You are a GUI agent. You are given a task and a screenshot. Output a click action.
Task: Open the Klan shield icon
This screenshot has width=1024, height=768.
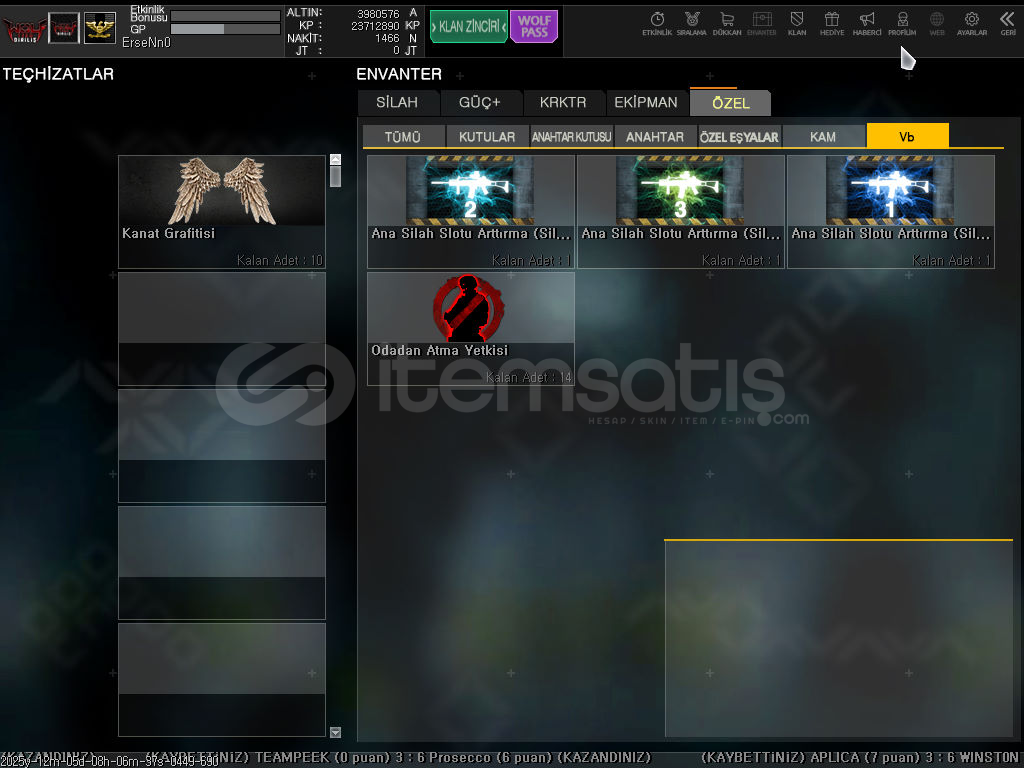tap(797, 23)
